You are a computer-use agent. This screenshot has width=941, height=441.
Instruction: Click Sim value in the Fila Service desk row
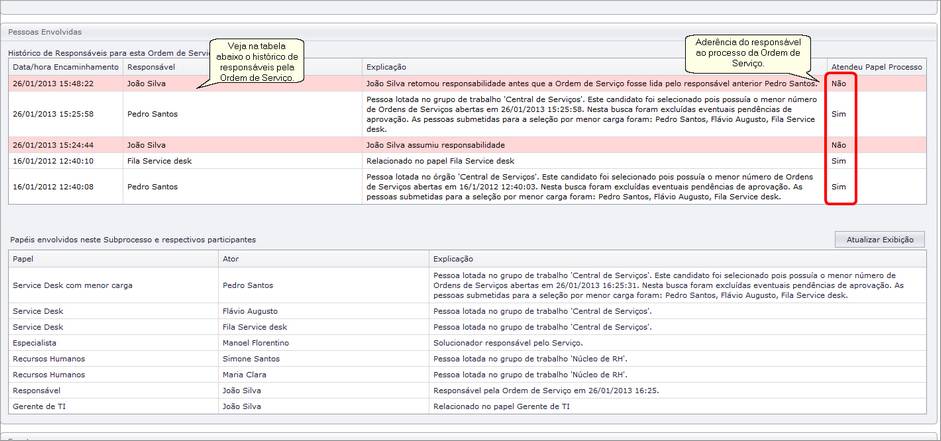click(839, 161)
